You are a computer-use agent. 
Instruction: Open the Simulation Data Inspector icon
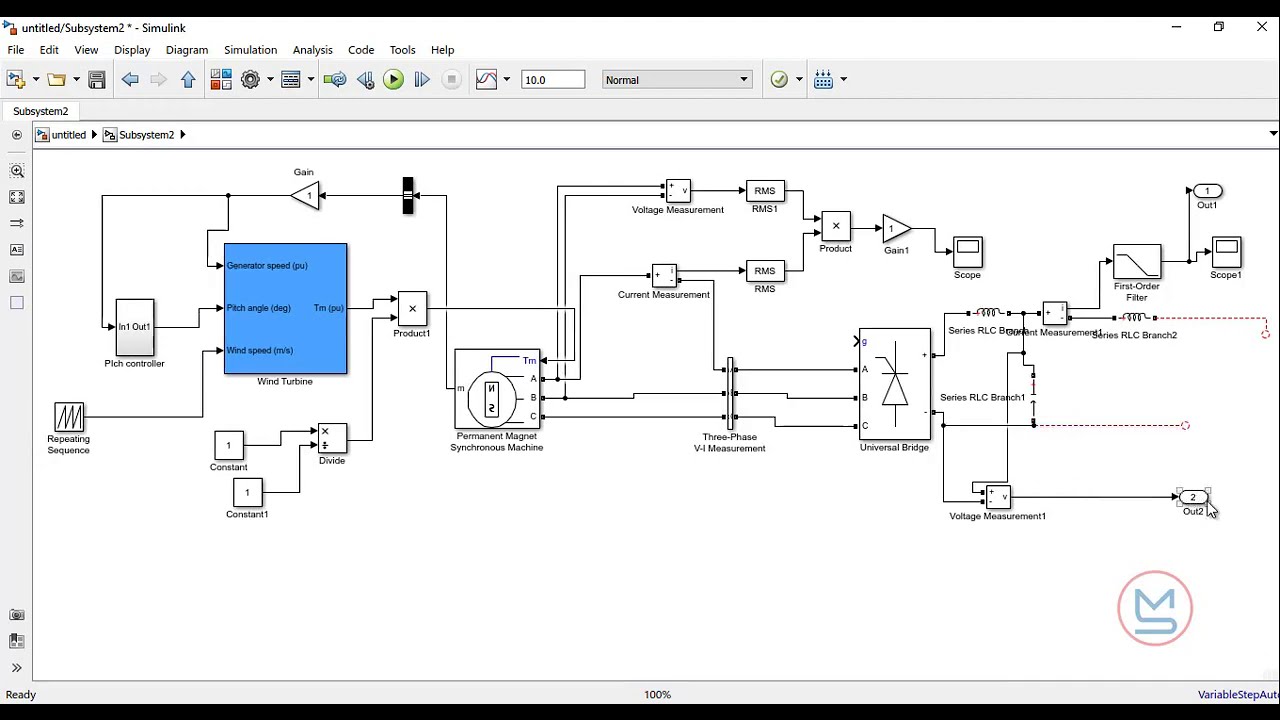(487, 80)
